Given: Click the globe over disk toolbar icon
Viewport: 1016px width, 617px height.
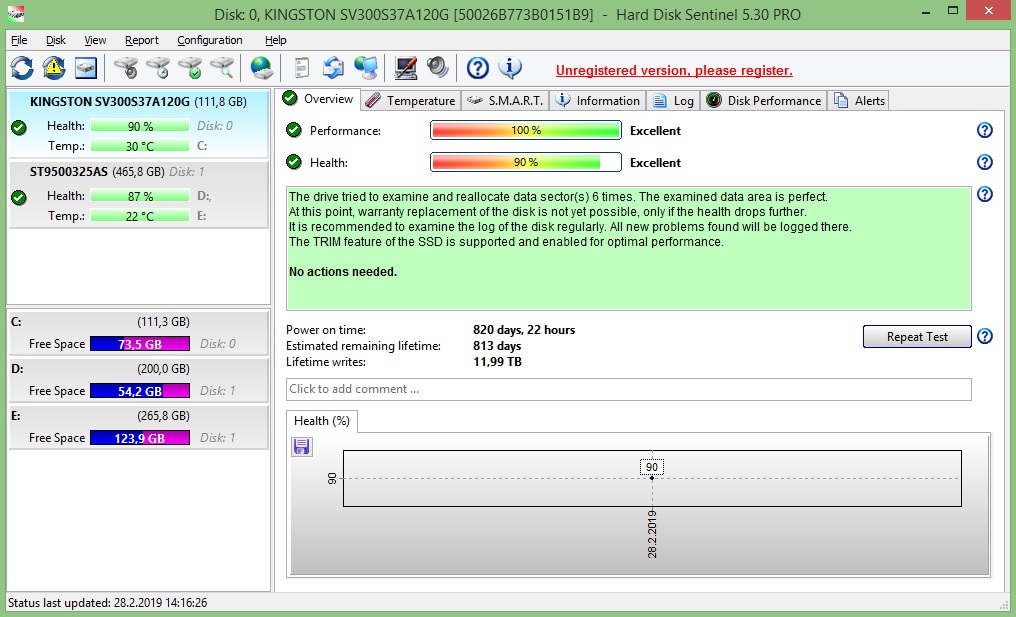Looking at the screenshot, I should pos(262,68).
